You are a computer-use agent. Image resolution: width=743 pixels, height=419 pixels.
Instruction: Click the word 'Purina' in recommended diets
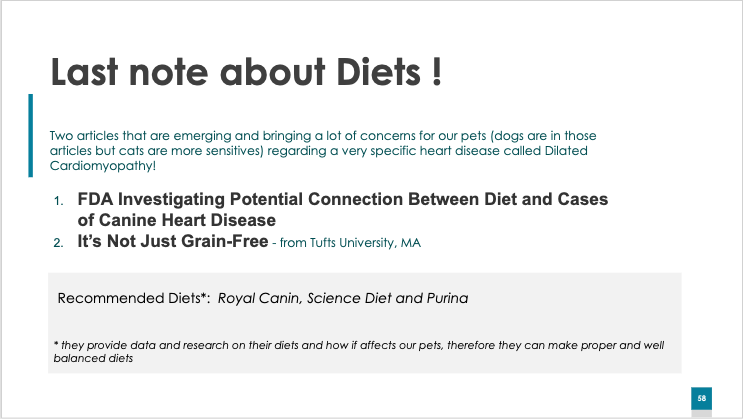[x=447, y=298]
